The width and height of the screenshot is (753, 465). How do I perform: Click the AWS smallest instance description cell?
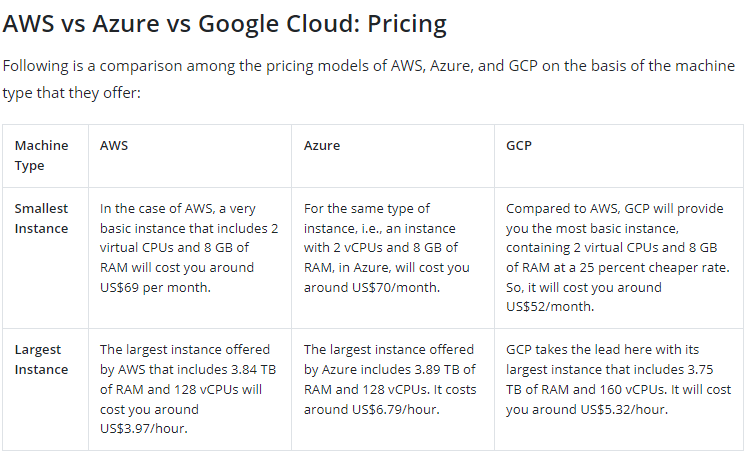pyautogui.click(x=189, y=248)
